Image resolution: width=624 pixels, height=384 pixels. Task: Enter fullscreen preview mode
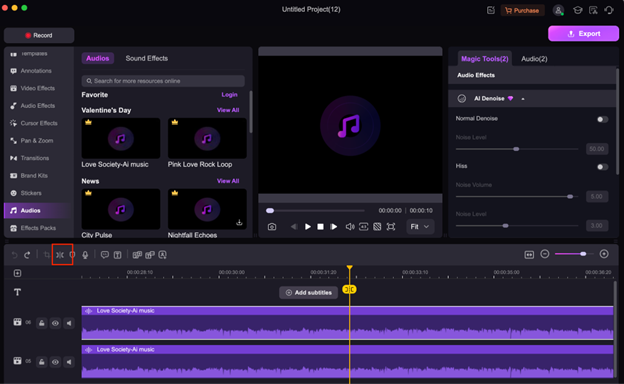pyautogui.click(x=391, y=227)
